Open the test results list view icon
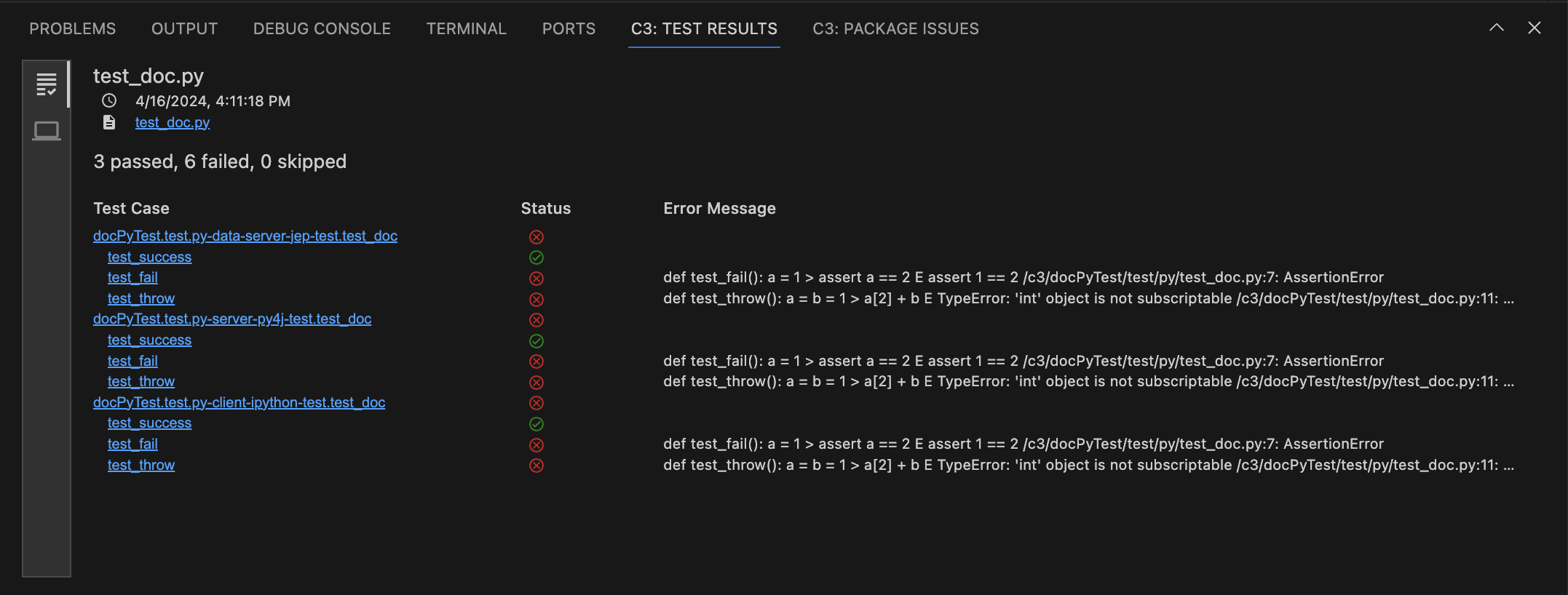The width and height of the screenshot is (1568, 595). (x=46, y=84)
